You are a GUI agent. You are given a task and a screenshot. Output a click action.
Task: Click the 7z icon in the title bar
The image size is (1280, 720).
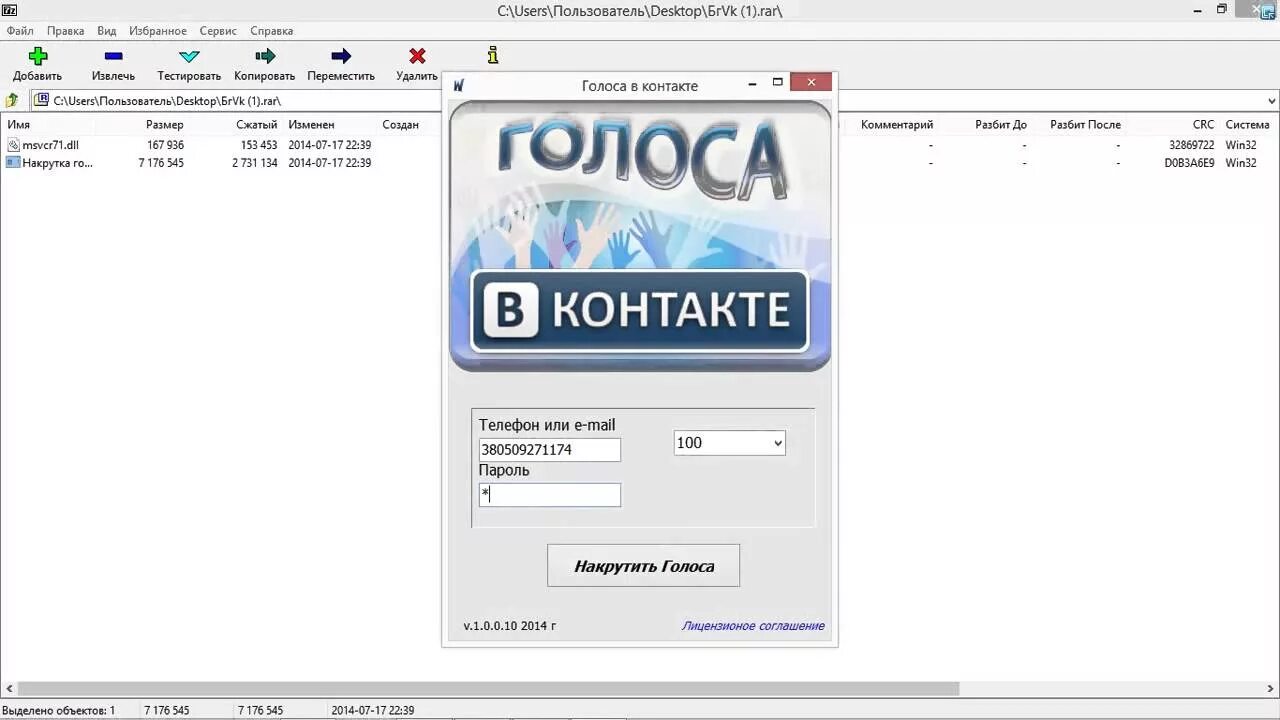tap(9, 10)
